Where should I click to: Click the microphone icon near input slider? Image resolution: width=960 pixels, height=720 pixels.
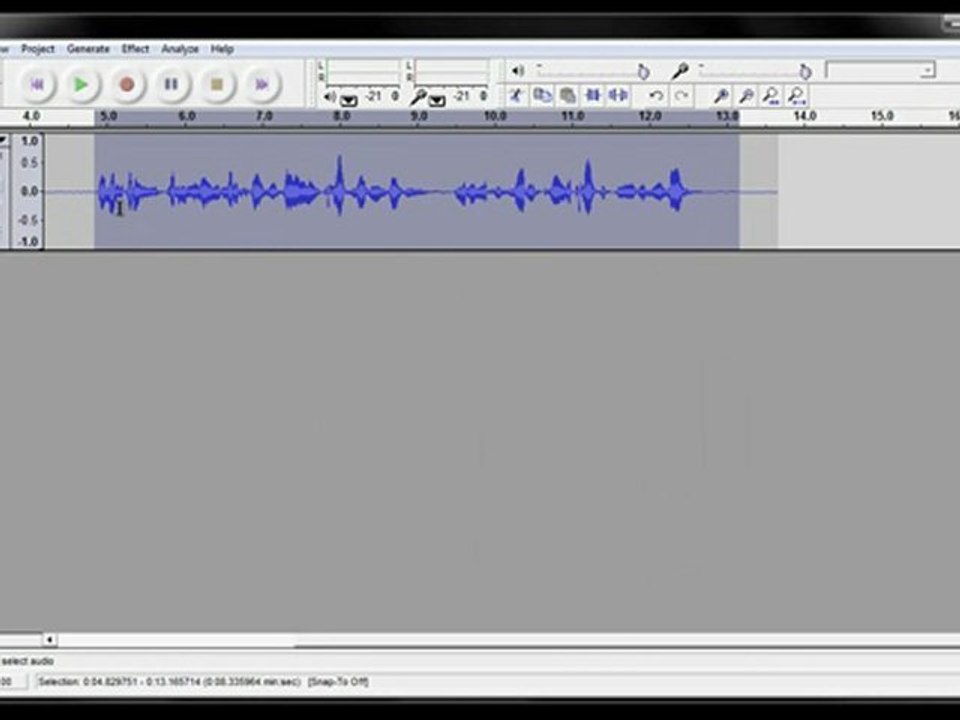click(680, 72)
